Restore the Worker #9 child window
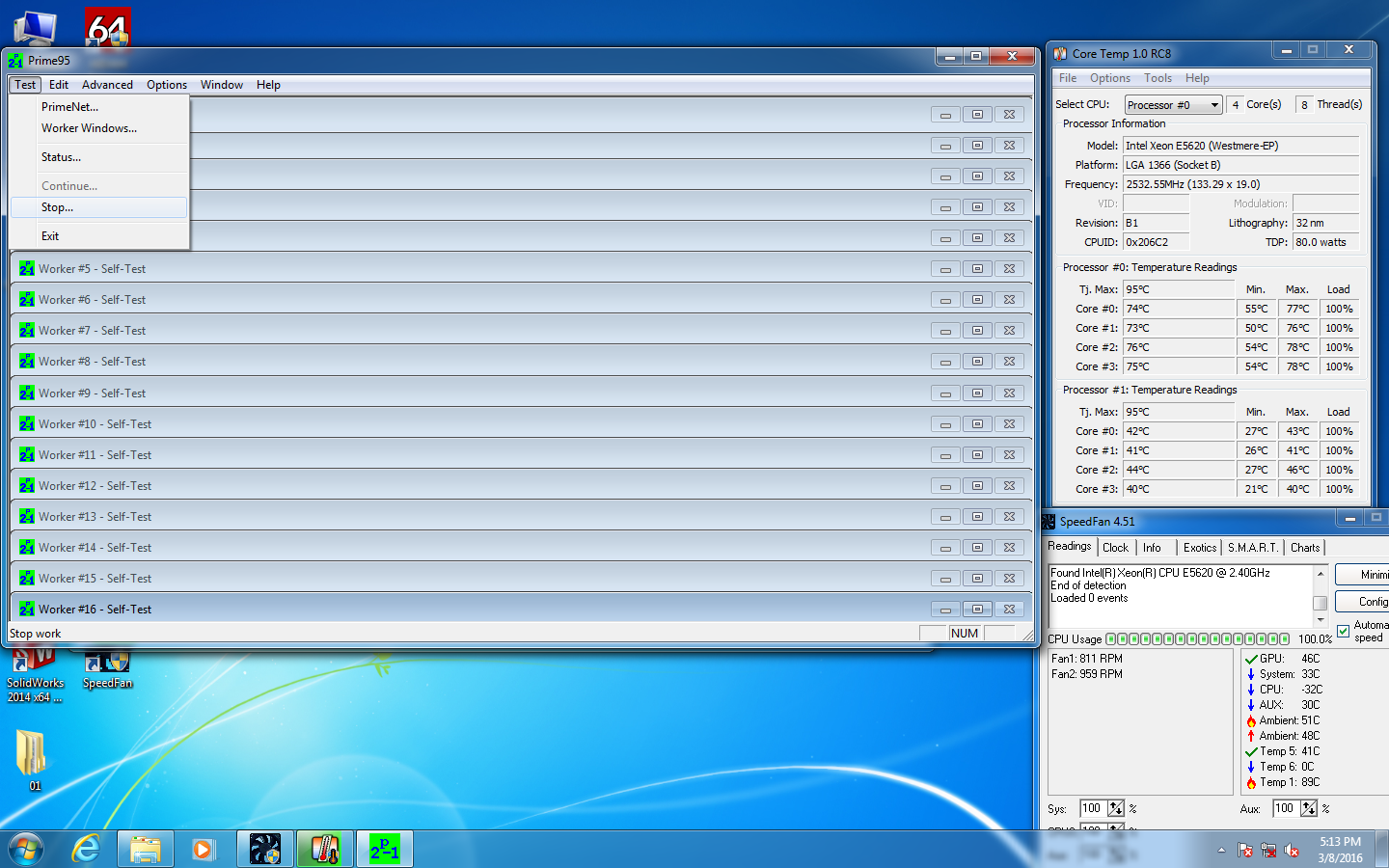The width and height of the screenshot is (1389, 868). (x=977, y=393)
